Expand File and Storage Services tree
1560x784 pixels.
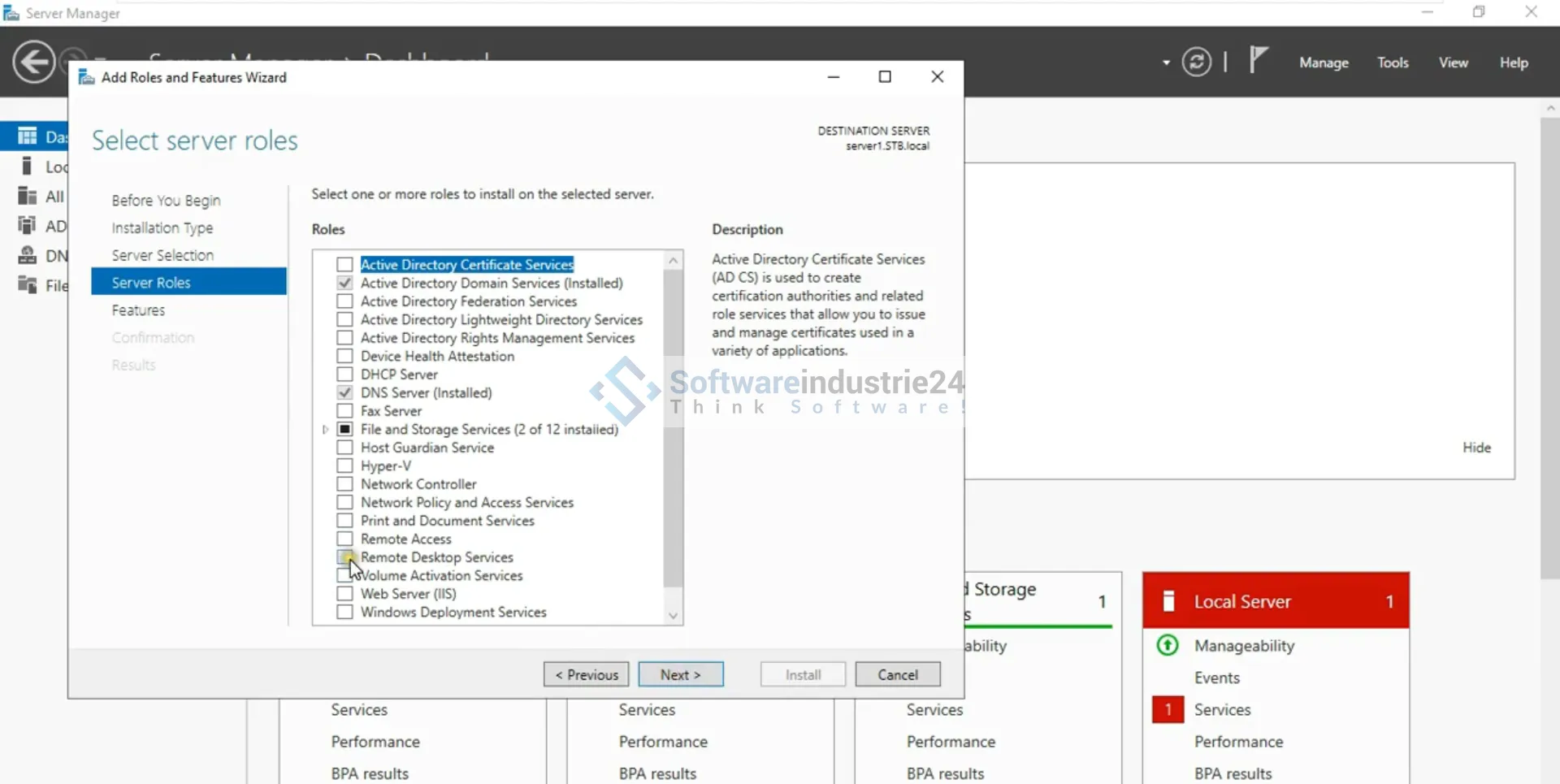click(x=326, y=430)
